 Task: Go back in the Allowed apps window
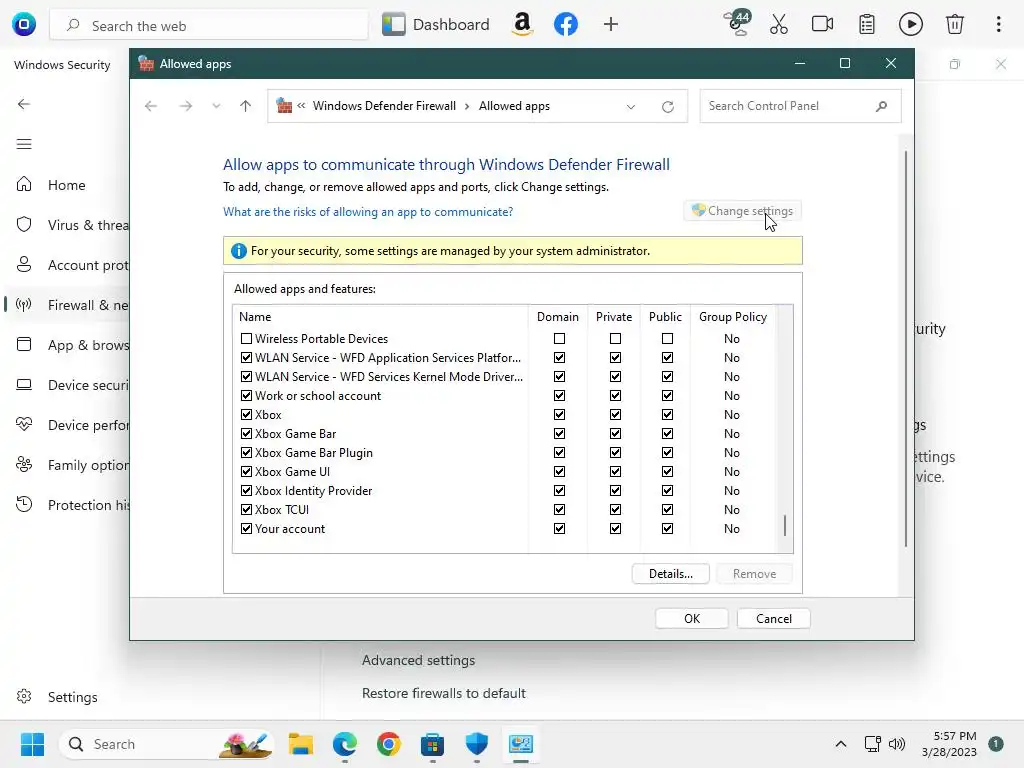click(151, 106)
